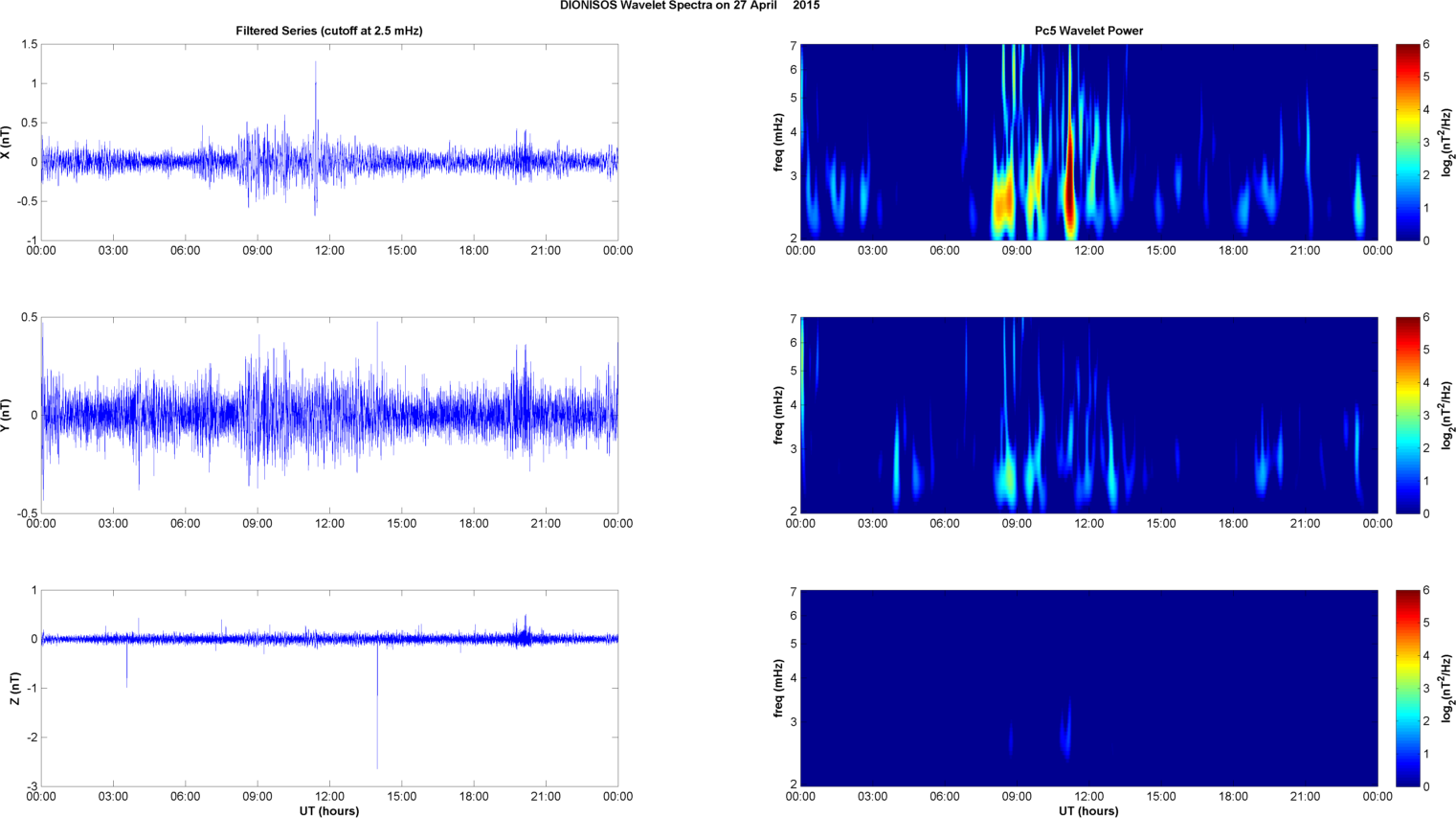Click the '09:00' tick below the Y time series

[258, 524]
